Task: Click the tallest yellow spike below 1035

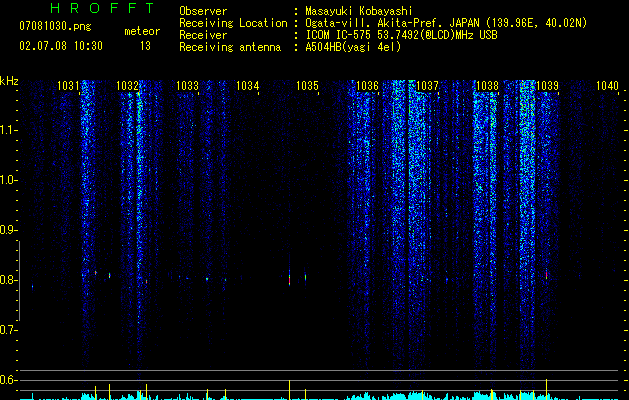Action: pos(289,390)
